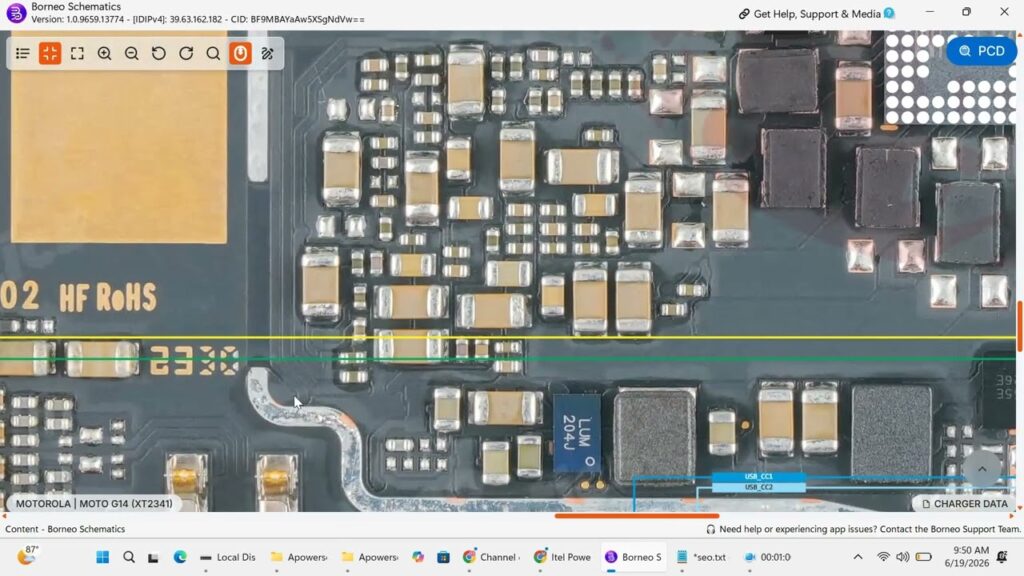Expand the system tray hidden icons chevron
The image size is (1024, 576).
click(858, 557)
